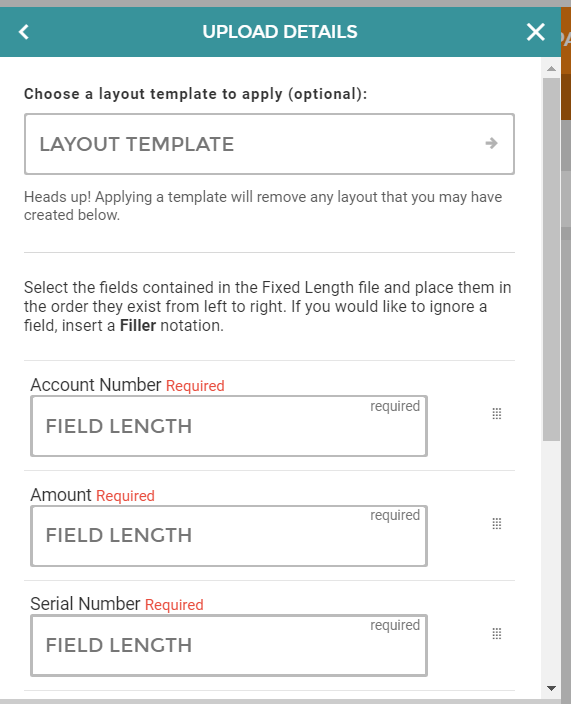The image size is (571, 704).
Task: Focus the Amount field length input
Action: (x=229, y=536)
